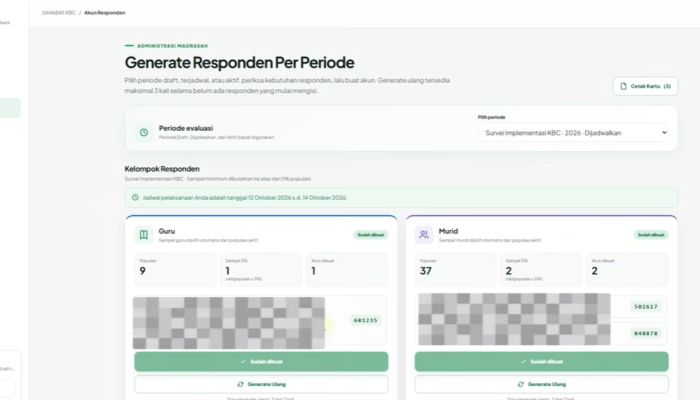Screen dimensions: 700x400
Task: Click the Murid account code 502617
Action: tap(646, 307)
